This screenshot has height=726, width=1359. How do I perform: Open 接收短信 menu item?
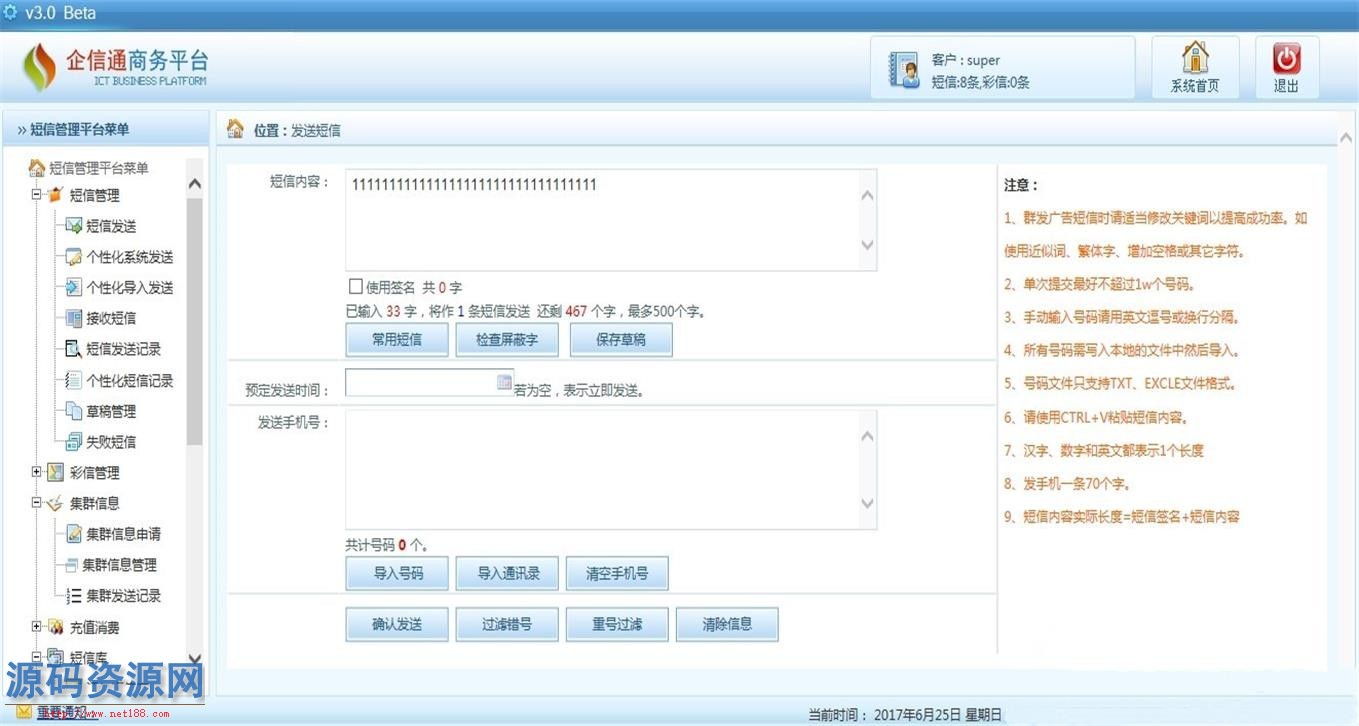pyautogui.click(x=111, y=318)
